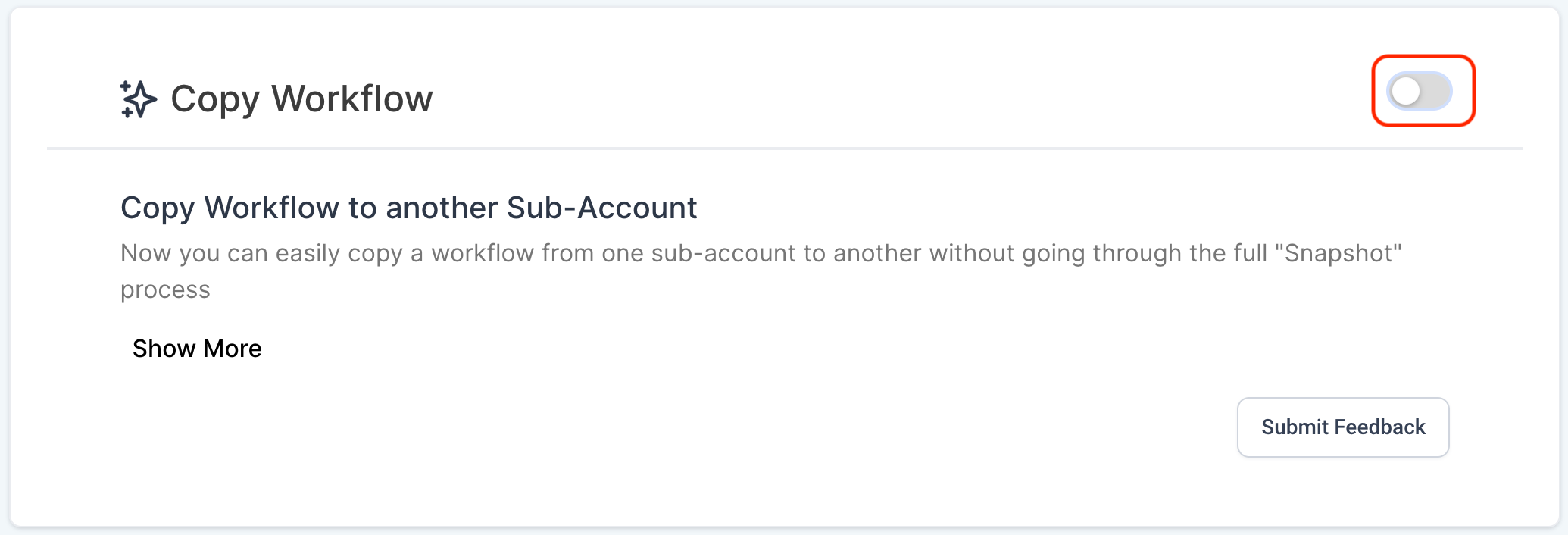Click the word Feedback on the outlined button
The width and height of the screenshot is (1568, 535).
[x=1380, y=427]
